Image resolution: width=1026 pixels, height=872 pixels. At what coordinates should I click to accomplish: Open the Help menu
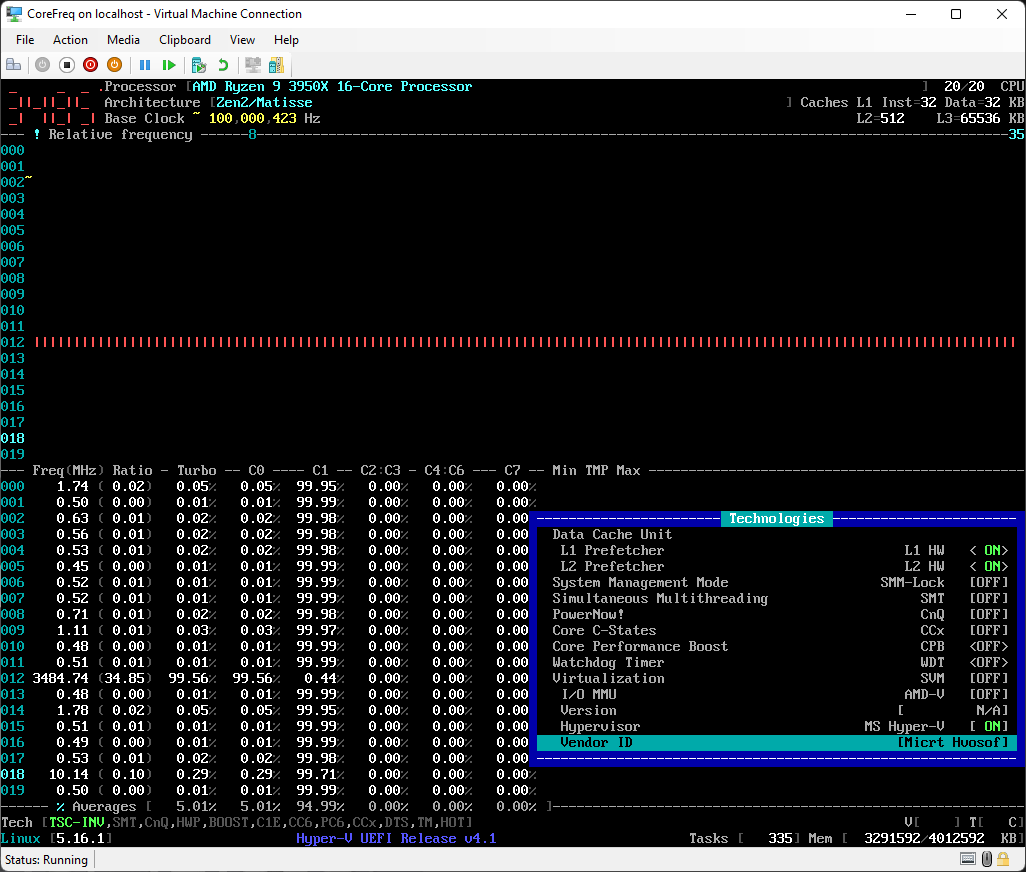286,40
